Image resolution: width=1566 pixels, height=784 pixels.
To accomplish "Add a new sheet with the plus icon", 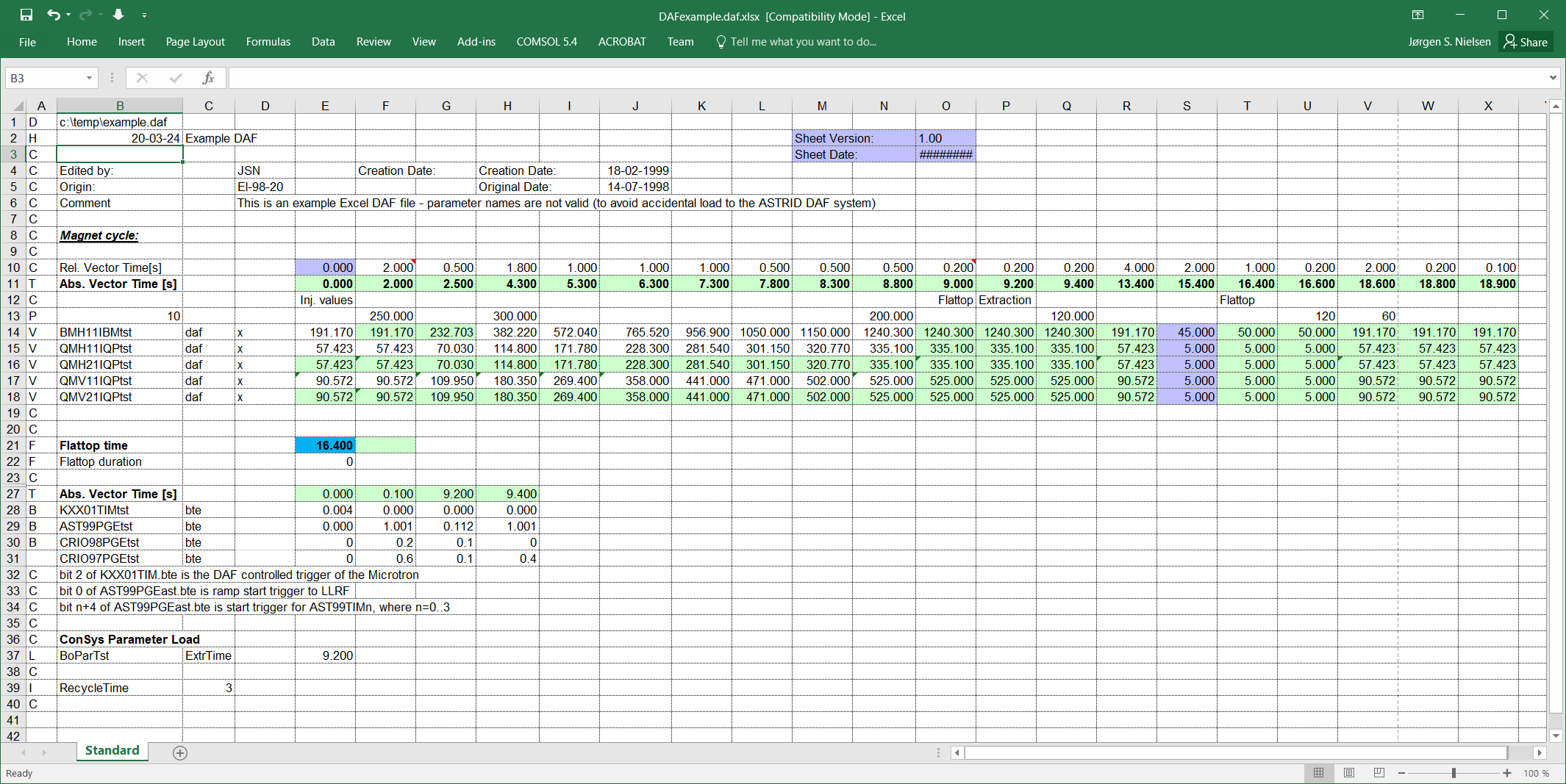I will click(x=180, y=752).
